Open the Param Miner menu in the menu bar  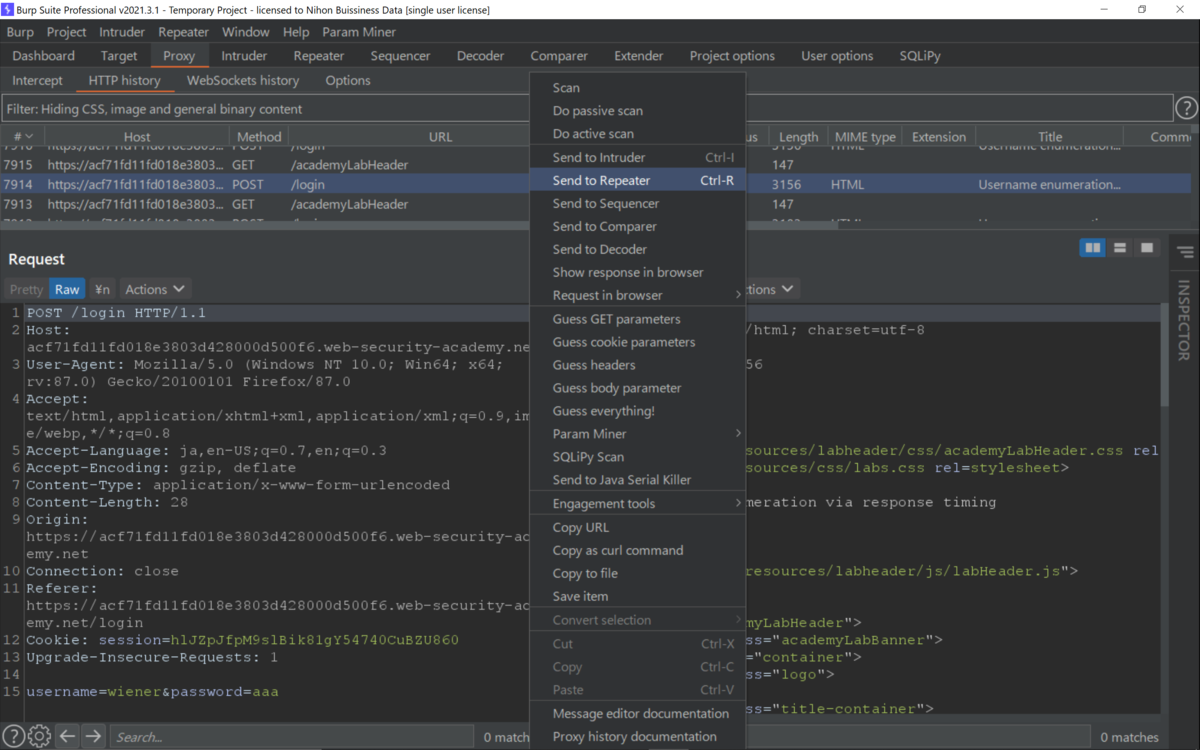359,32
